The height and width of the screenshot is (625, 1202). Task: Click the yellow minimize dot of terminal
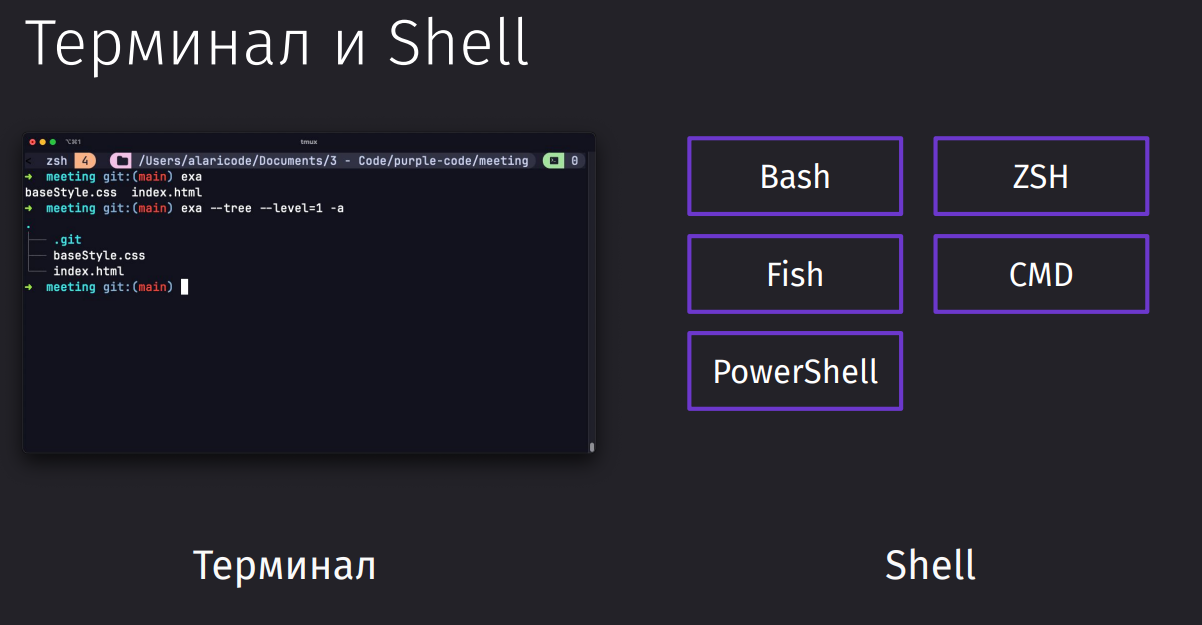[x=42, y=142]
